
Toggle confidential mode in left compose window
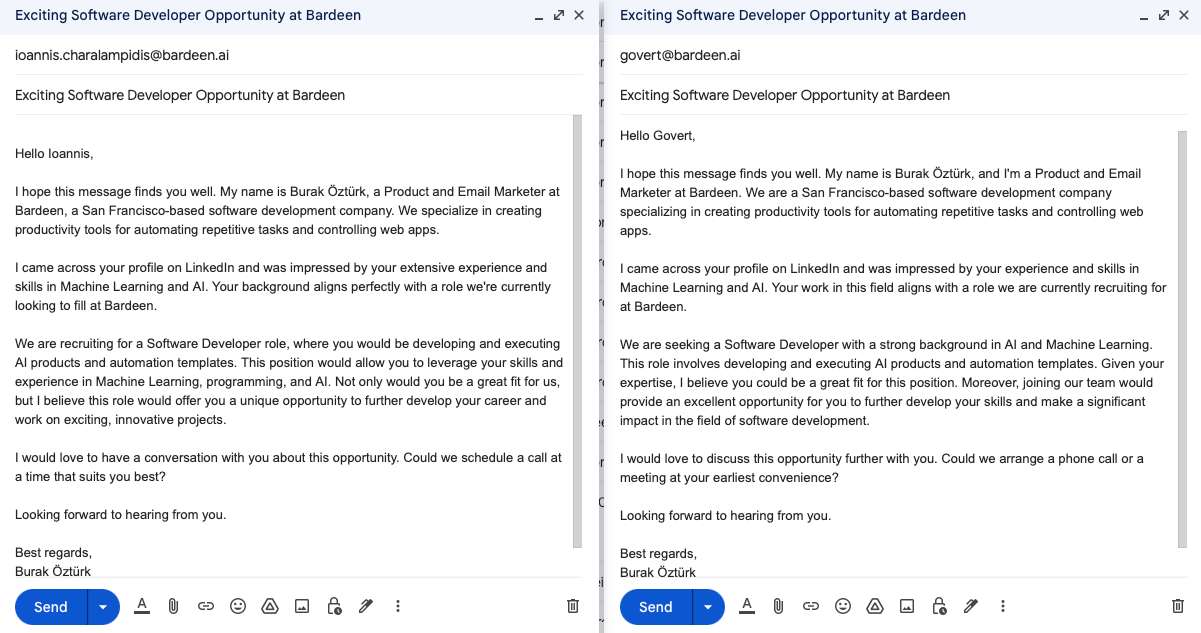click(334, 606)
